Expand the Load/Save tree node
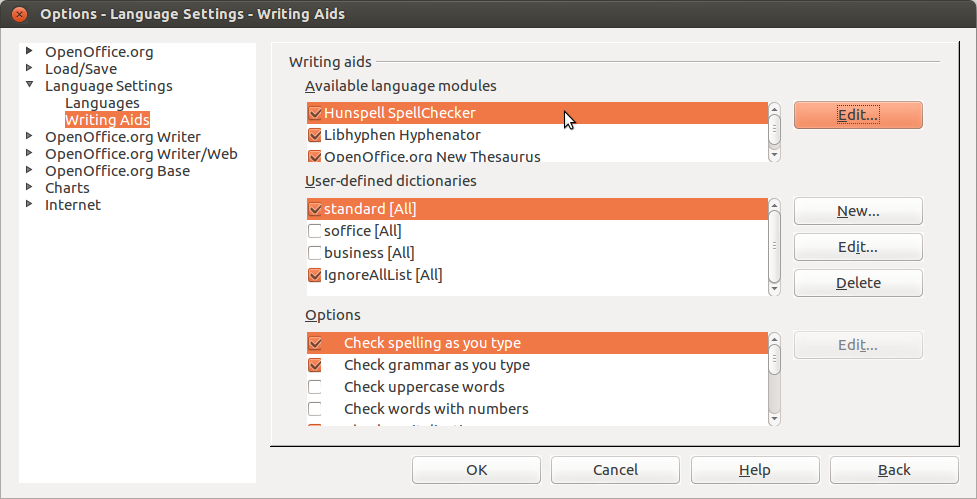Image resolution: width=977 pixels, height=499 pixels. tap(30, 68)
